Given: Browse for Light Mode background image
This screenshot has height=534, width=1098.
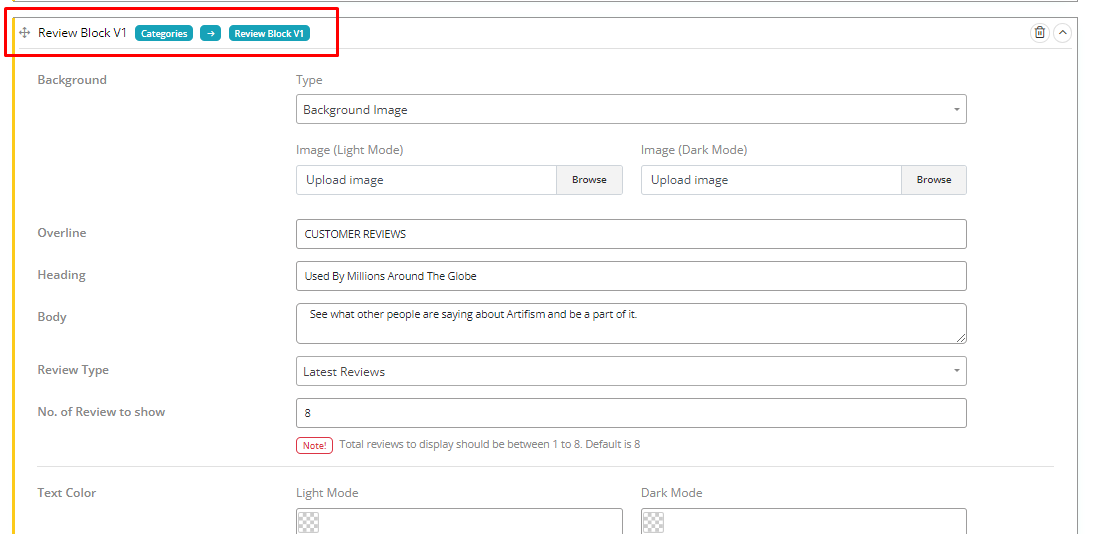Looking at the screenshot, I should pos(589,180).
